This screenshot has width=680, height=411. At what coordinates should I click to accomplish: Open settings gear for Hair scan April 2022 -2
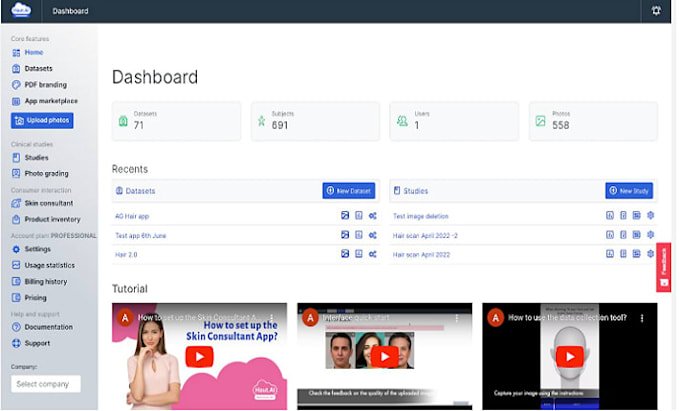[651, 235]
